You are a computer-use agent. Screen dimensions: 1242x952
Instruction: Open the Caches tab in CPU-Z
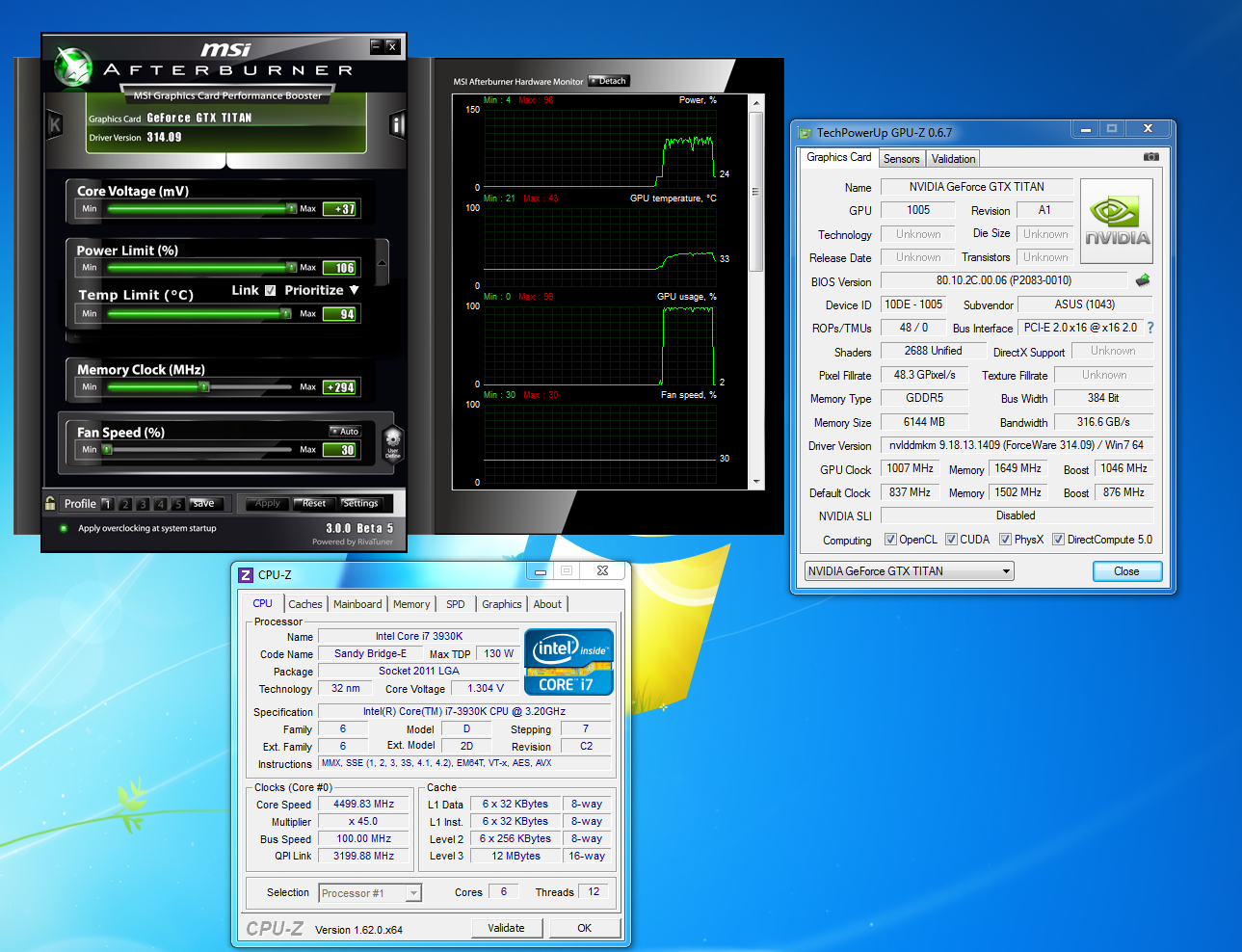click(305, 604)
